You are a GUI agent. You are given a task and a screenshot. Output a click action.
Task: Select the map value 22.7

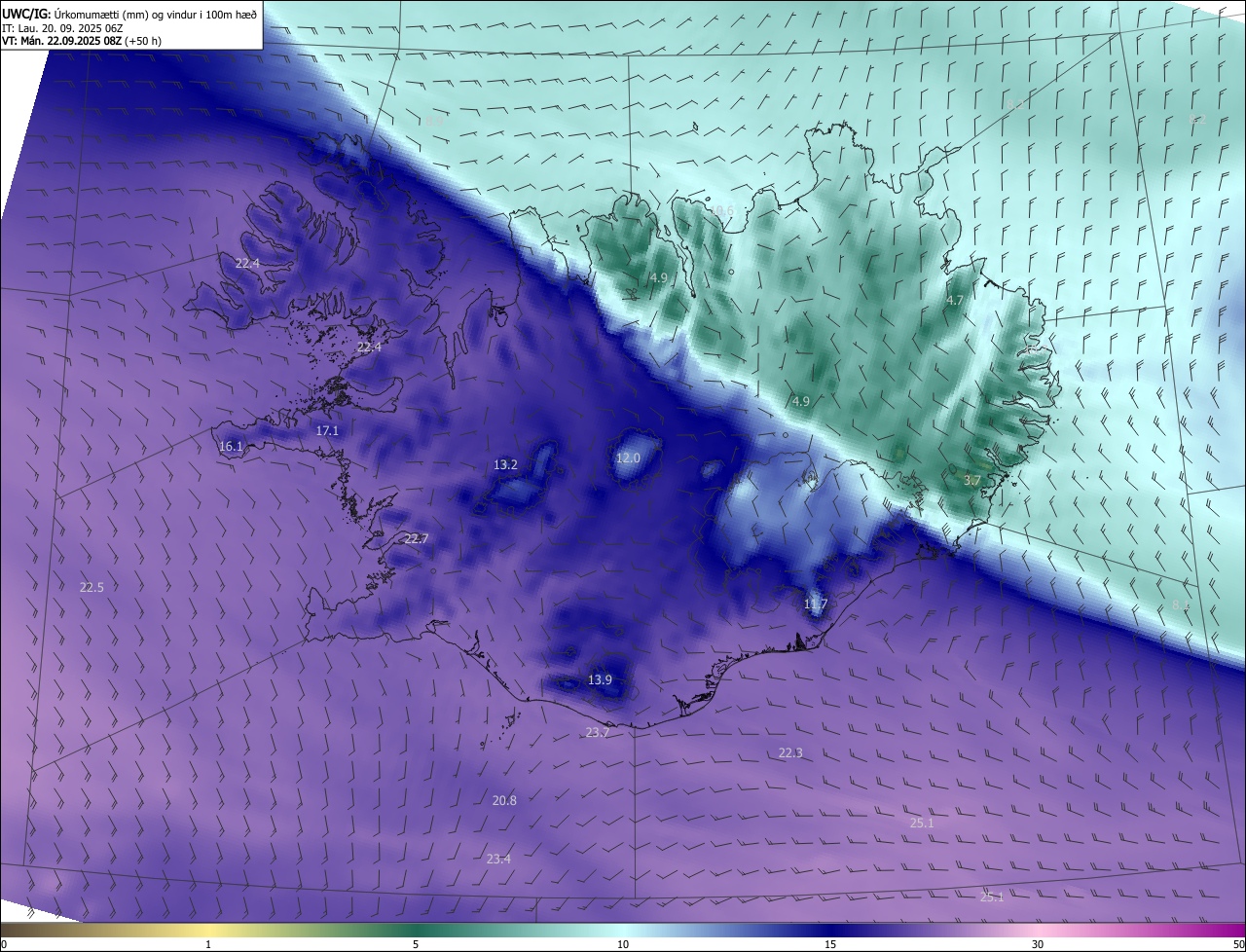click(x=417, y=538)
